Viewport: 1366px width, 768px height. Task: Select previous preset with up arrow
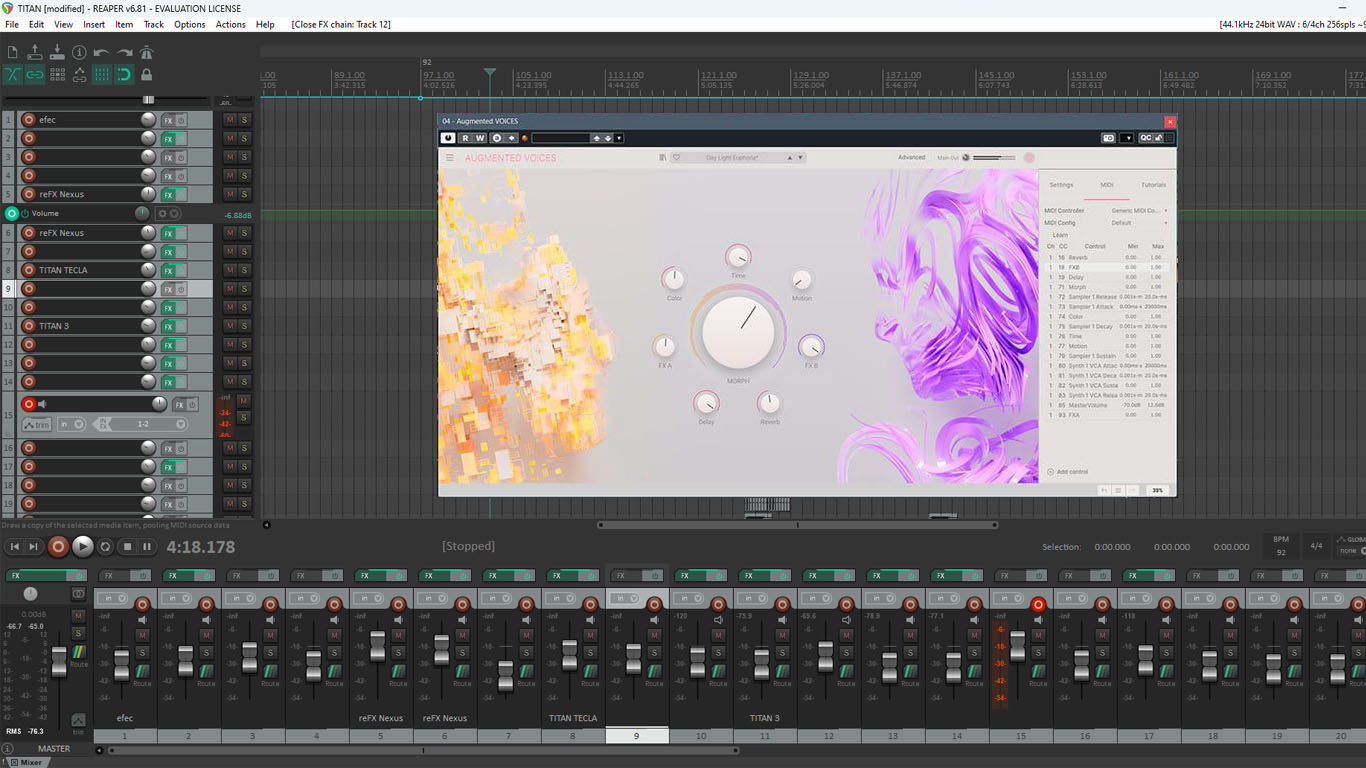point(789,157)
